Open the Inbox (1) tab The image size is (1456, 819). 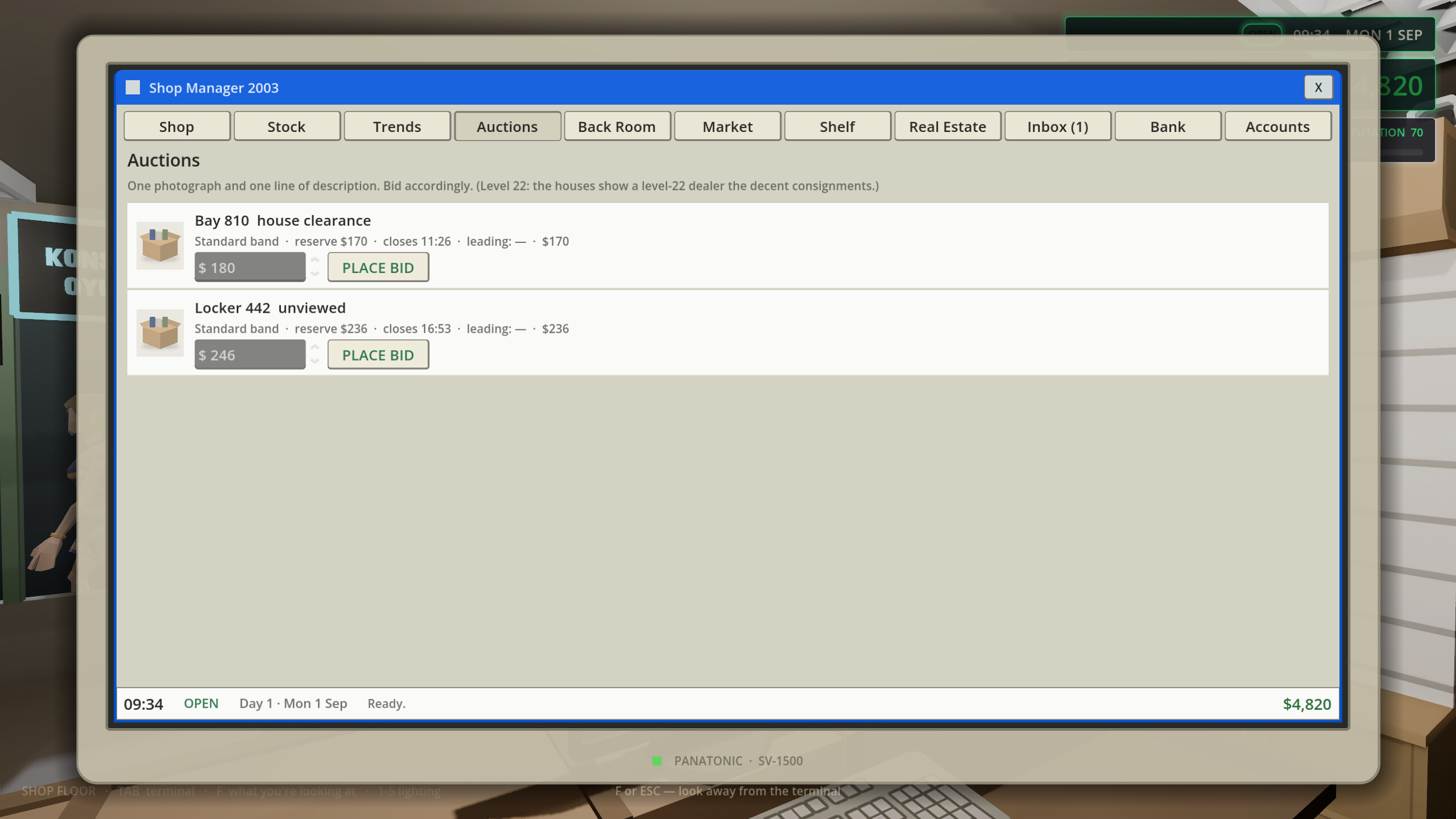click(1058, 126)
